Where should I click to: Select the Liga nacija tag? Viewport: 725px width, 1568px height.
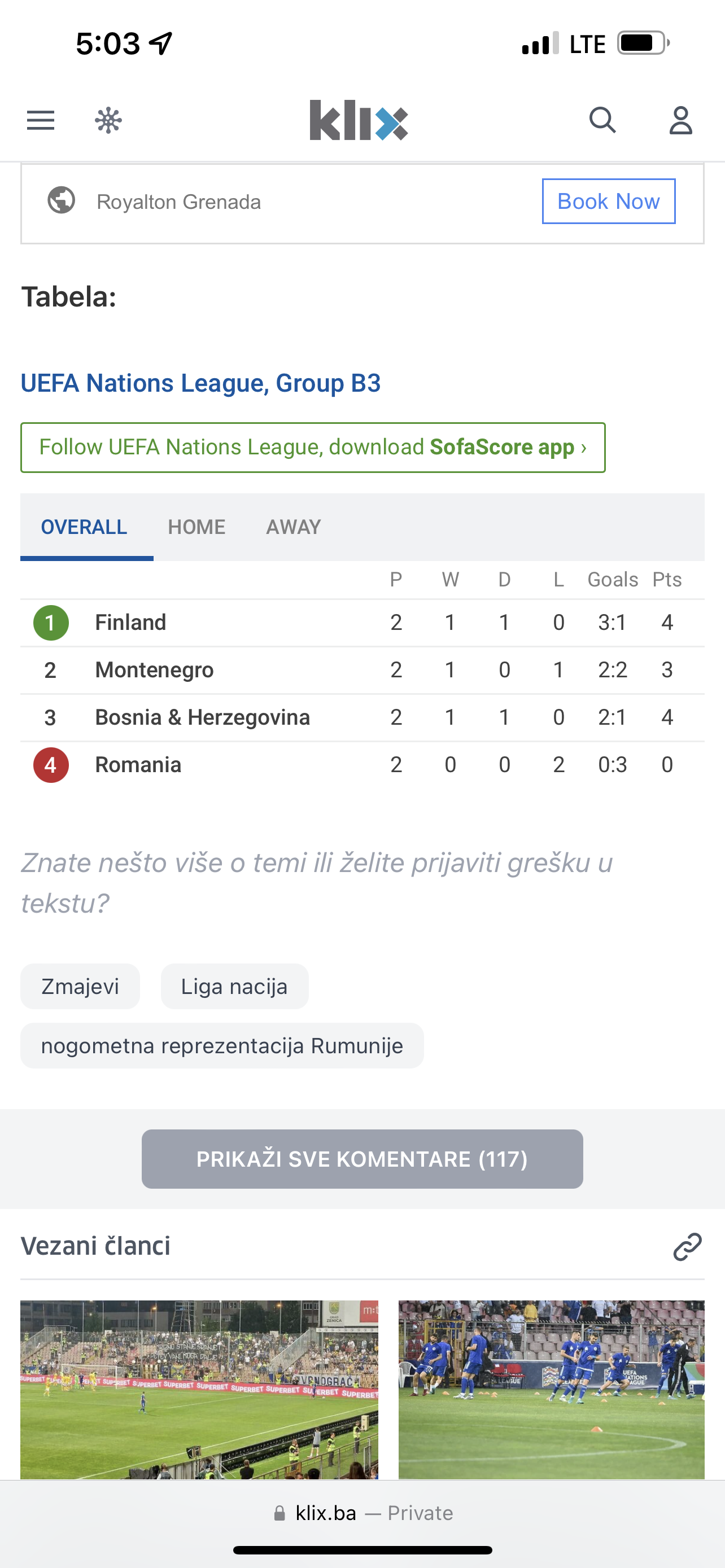[234, 986]
